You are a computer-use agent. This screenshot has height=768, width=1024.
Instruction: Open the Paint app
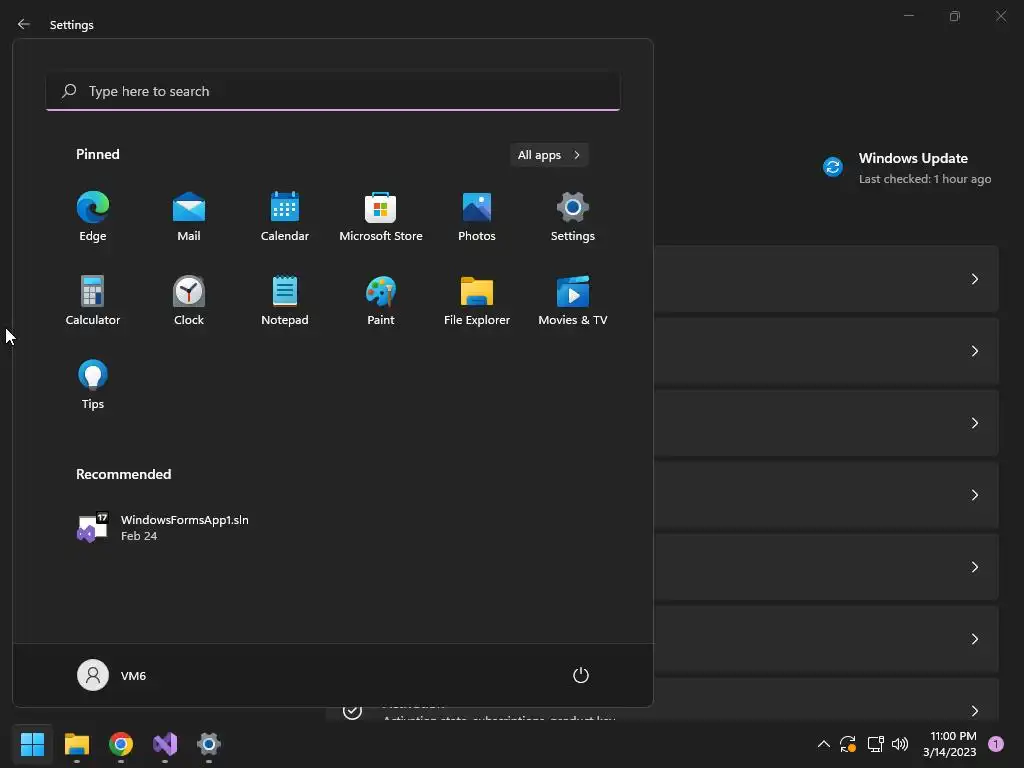[x=381, y=301]
